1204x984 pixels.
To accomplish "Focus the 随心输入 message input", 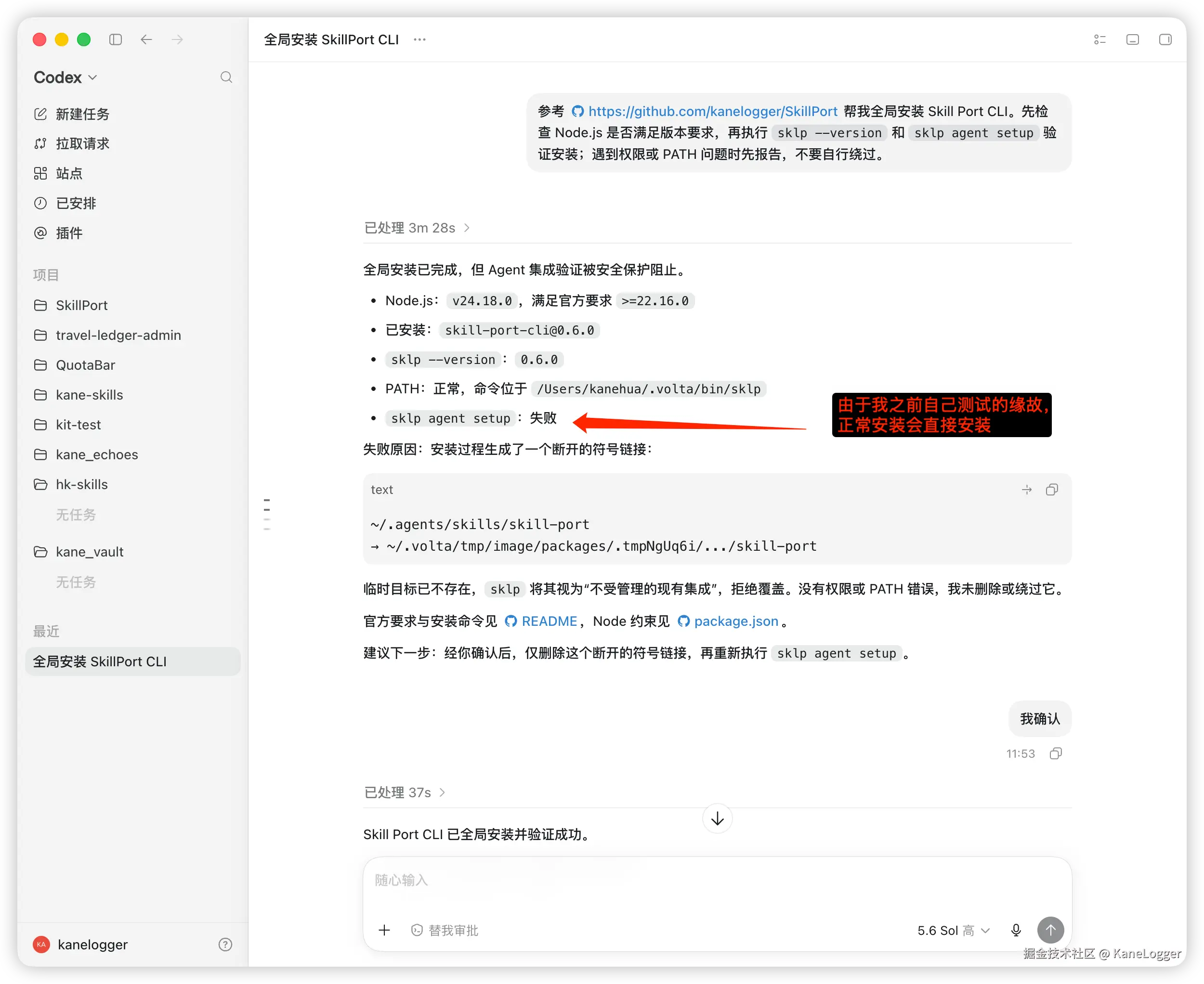I will point(717,880).
